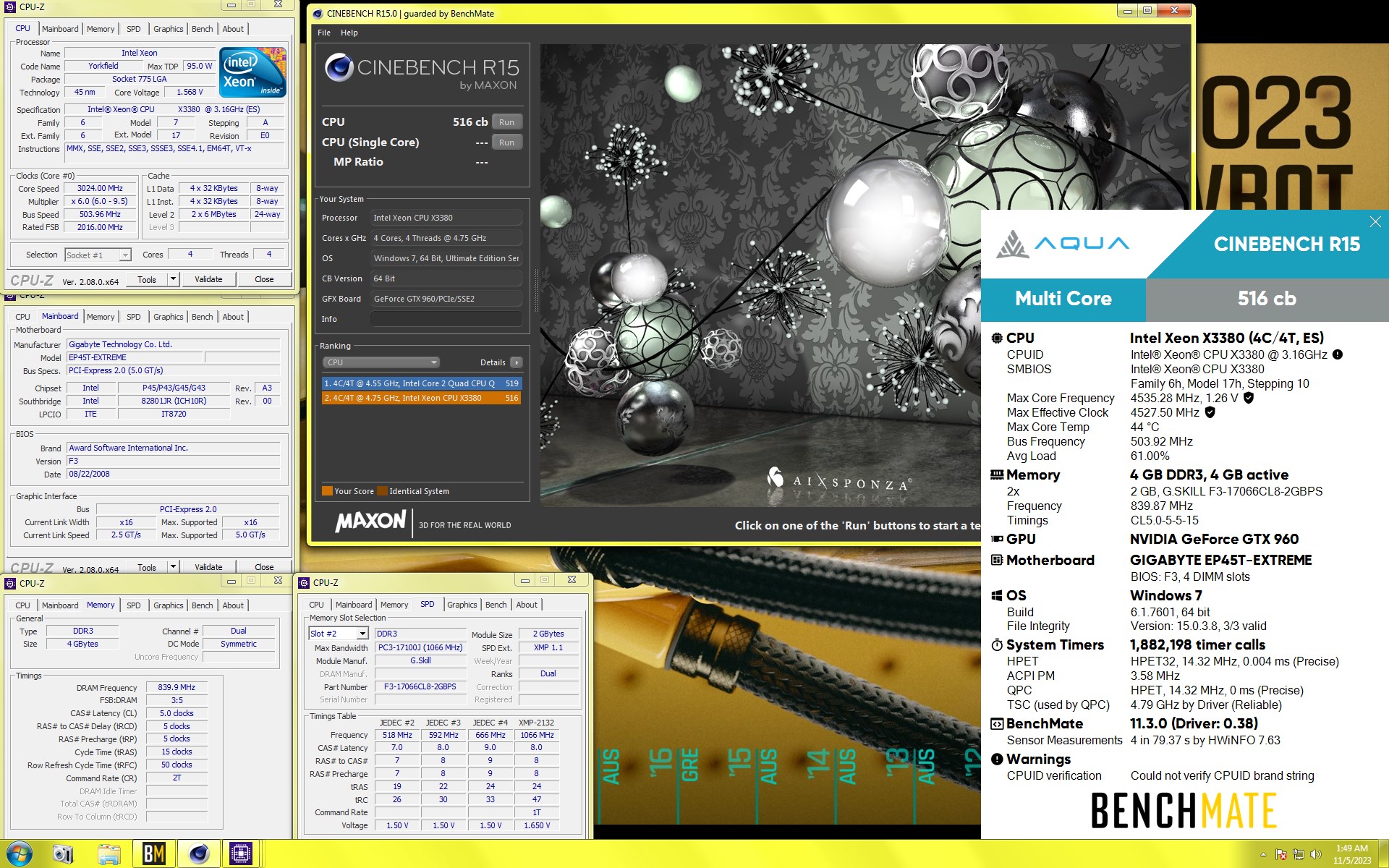Click the Identical System legend swatch
The height and width of the screenshot is (868, 1389).
click(x=383, y=491)
